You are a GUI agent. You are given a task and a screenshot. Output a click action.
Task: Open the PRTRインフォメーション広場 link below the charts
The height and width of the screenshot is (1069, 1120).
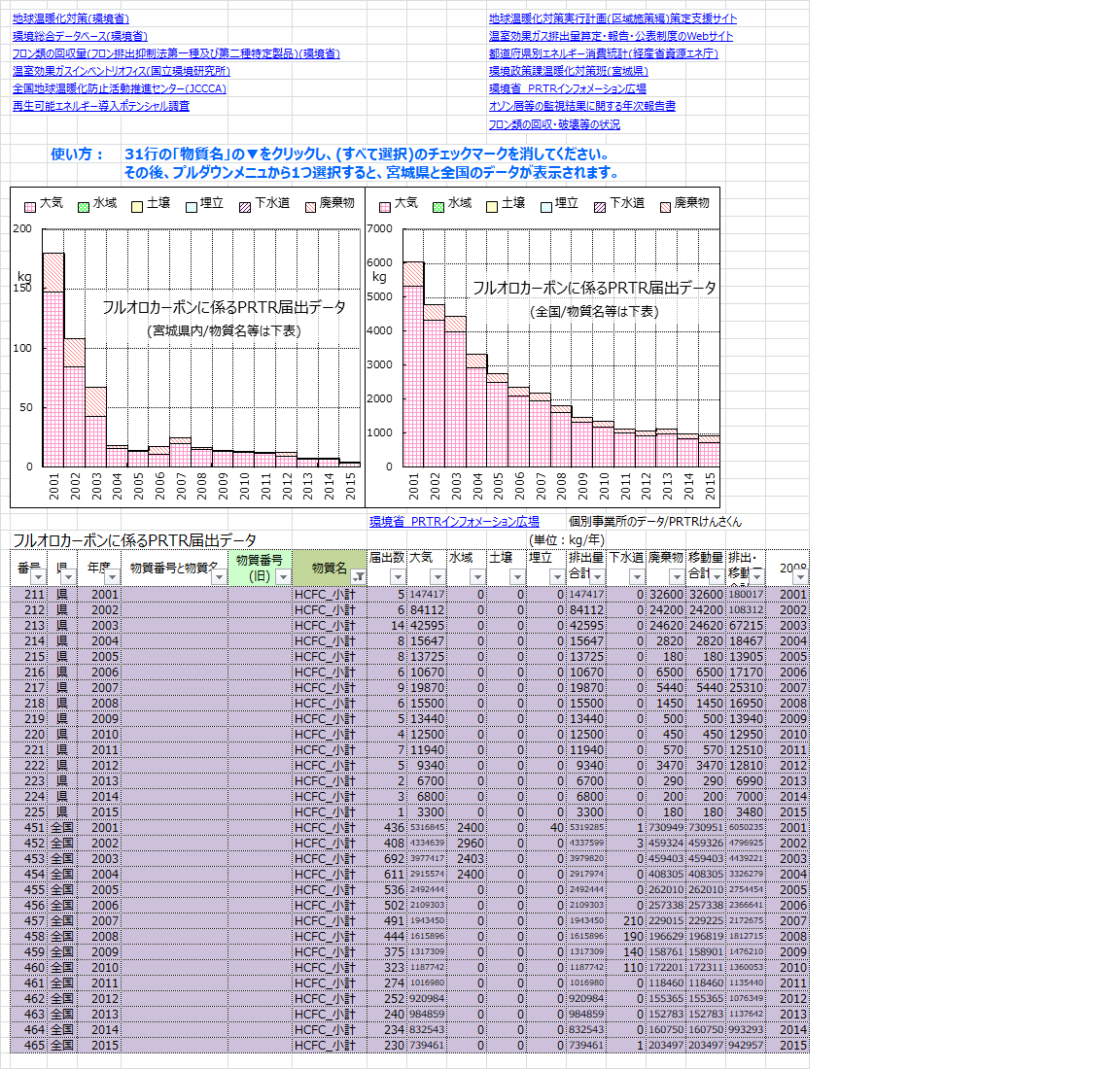point(454,522)
